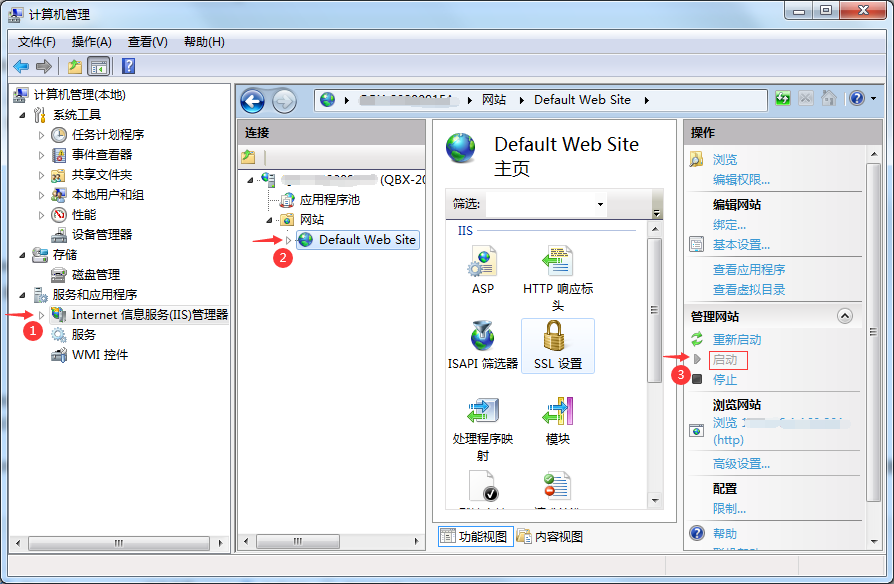Expand the 任务计划程序 node
Image resolution: width=894 pixels, height=584 pixels.
[x=42, y=135]
